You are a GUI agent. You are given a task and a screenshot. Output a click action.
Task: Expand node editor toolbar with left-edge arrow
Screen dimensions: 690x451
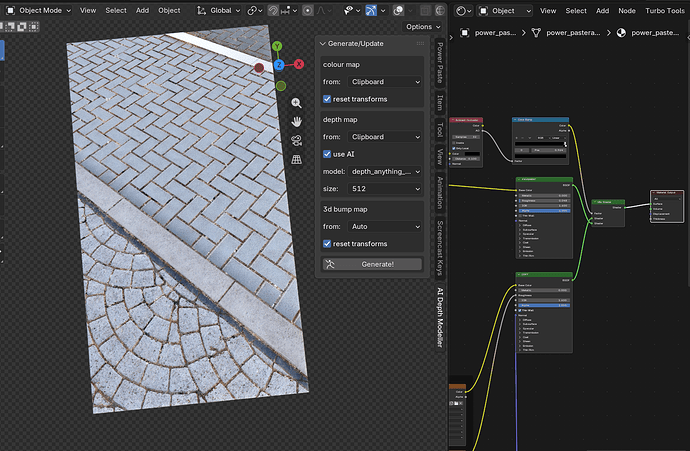tap(451, 37)
